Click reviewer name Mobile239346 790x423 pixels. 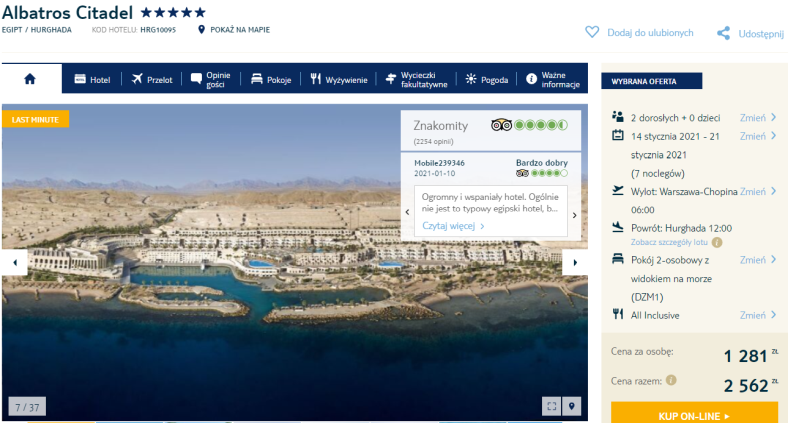(x=439, y=163)
